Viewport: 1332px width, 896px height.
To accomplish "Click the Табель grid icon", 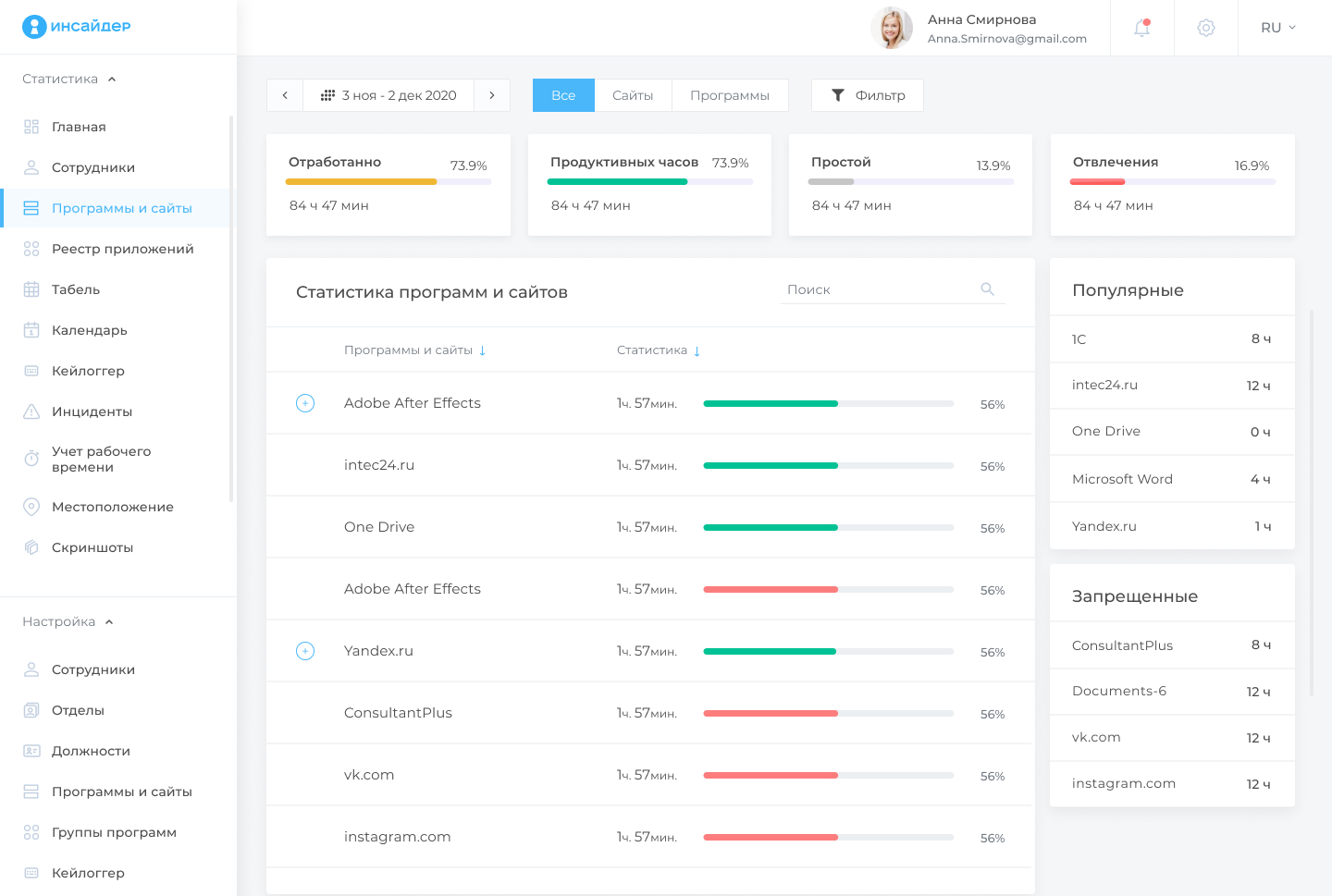I will coord(31,289).
